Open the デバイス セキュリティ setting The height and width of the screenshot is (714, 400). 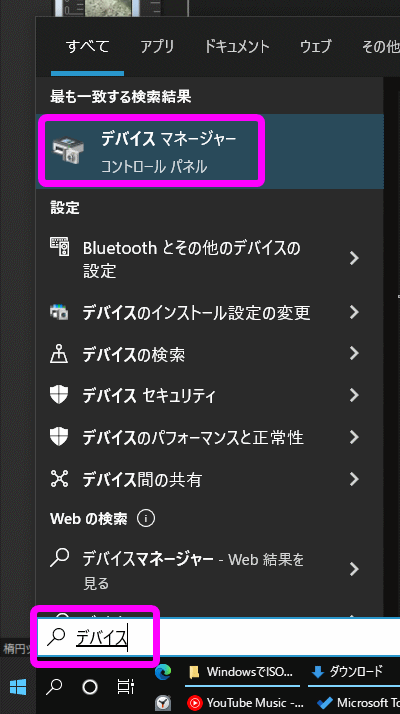tap(210, 395)
